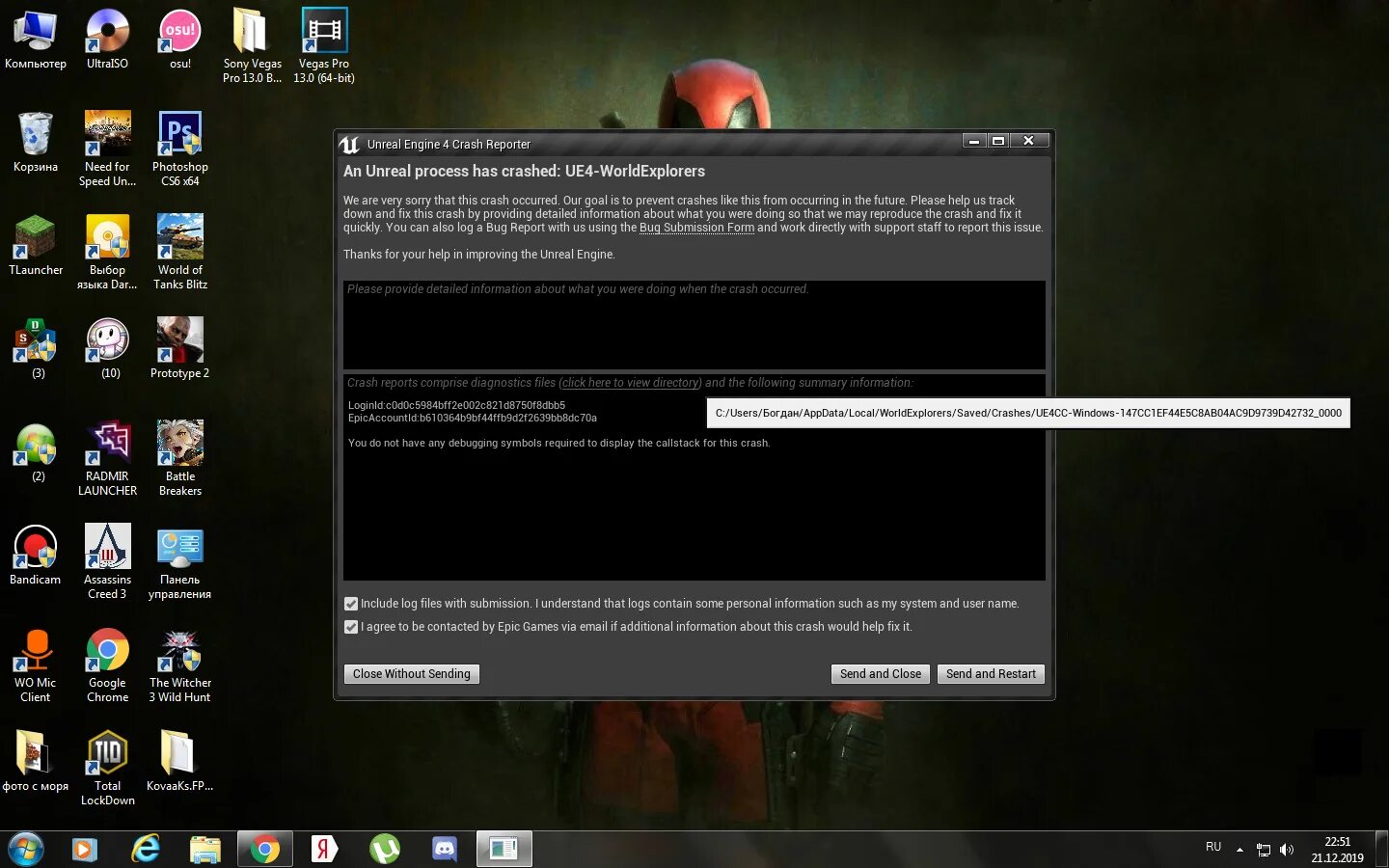Click RU language indicator in tray
The image size is (1389, 868).
1213,848
